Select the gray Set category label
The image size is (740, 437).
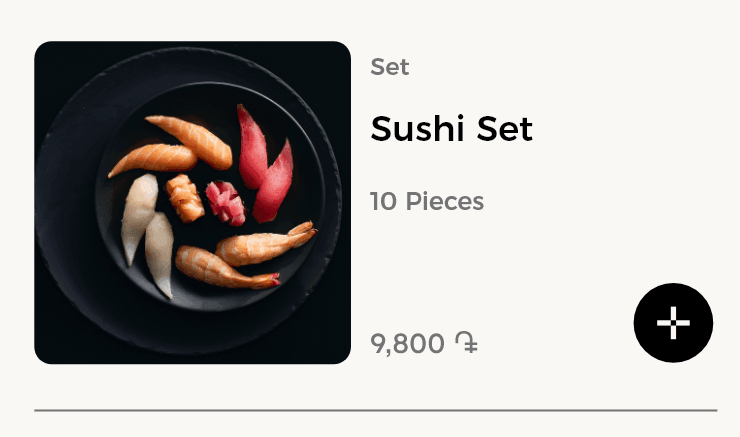(x=389, y=68)
